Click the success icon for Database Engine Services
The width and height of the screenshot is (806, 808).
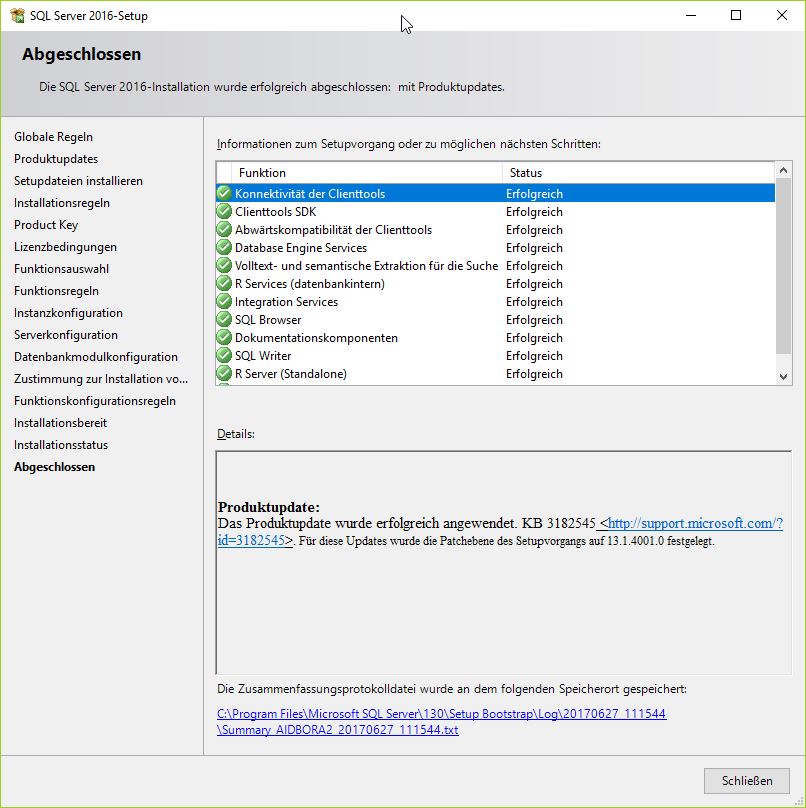[224, 247]
